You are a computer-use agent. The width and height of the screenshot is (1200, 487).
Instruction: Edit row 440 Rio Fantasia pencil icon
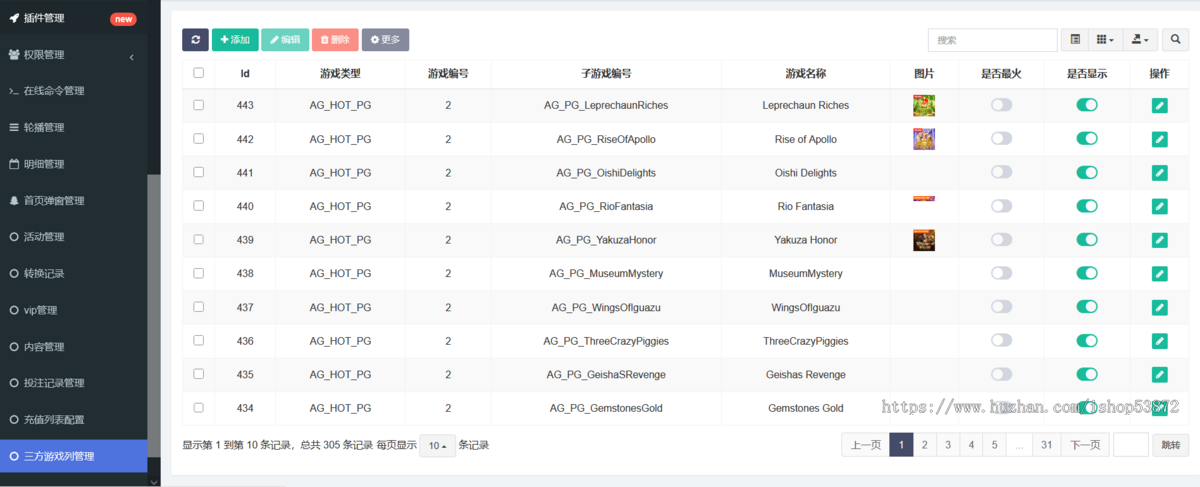pyautogui.click(x=1159, y=206)
